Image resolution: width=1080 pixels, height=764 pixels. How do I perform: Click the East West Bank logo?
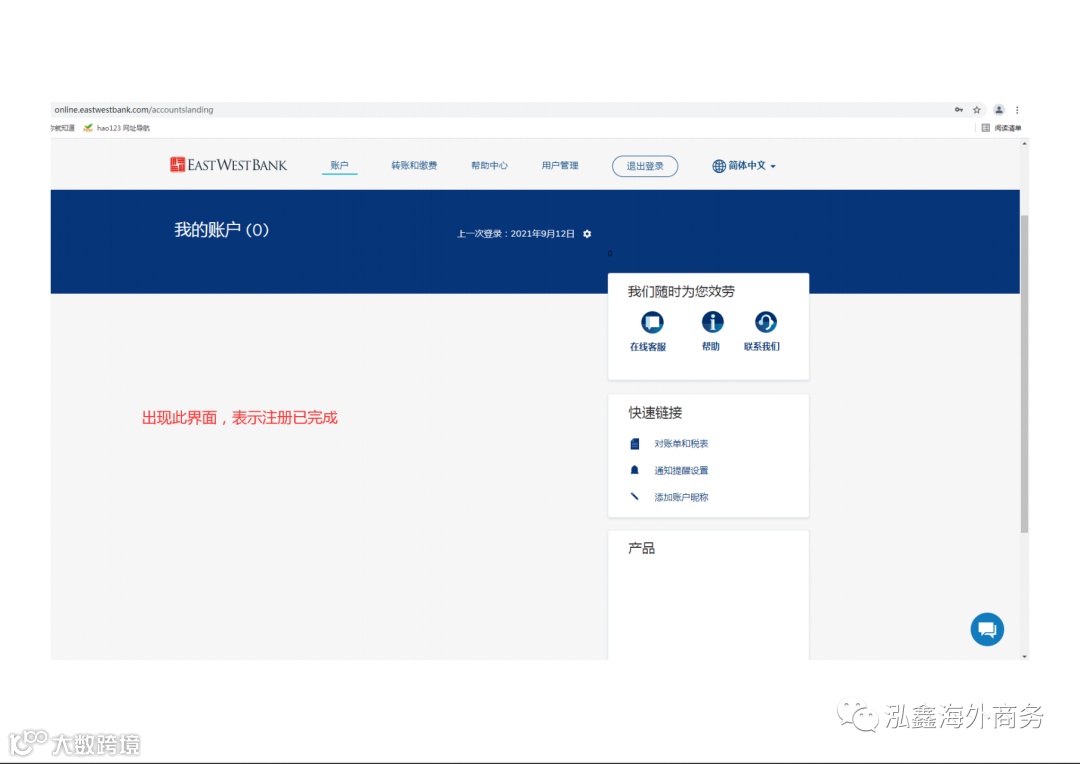(229, 165)
